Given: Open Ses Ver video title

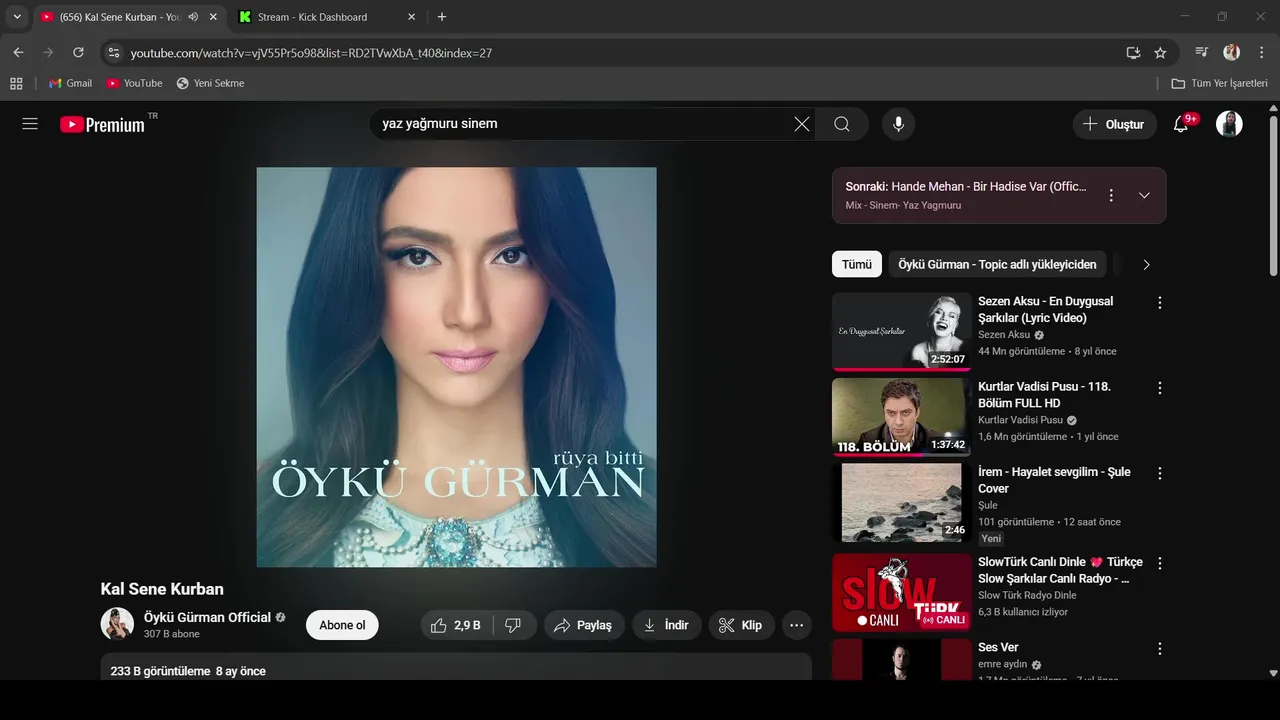Looking at the screenshot, I should point(998,647).
